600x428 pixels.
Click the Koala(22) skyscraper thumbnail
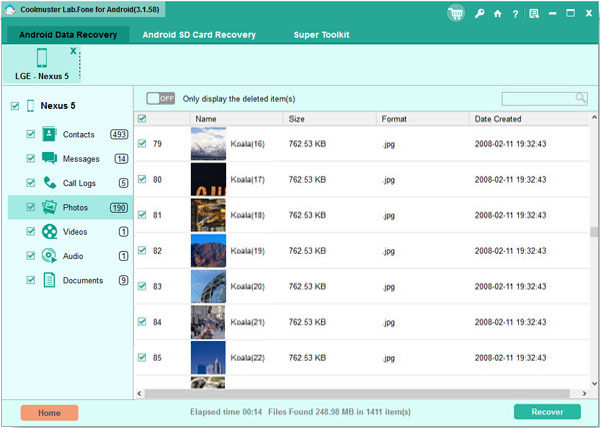click(209, 357)
